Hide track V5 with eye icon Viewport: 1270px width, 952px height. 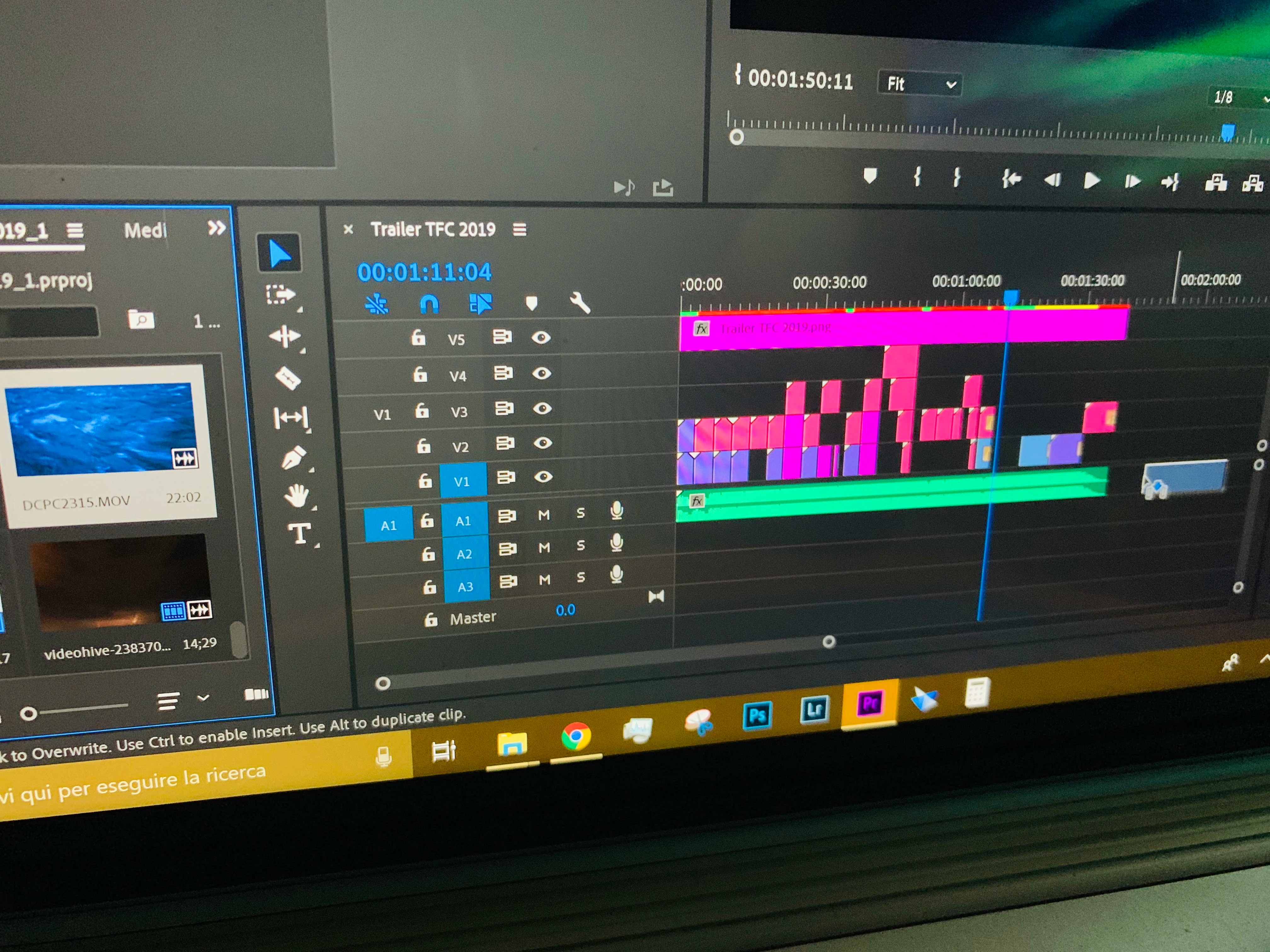(541, 337)
